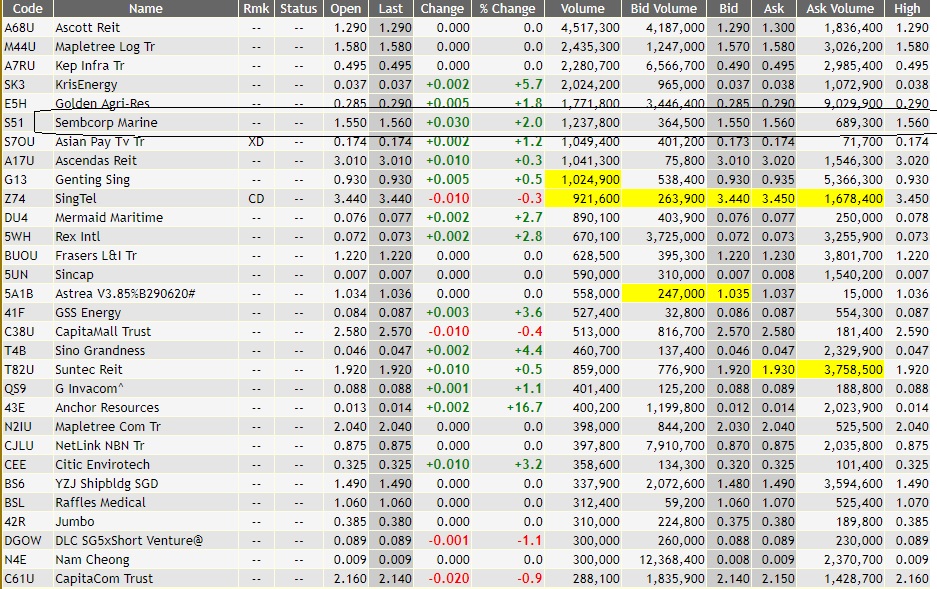
Task: Click the Status column header
Action: pos(299,8)
